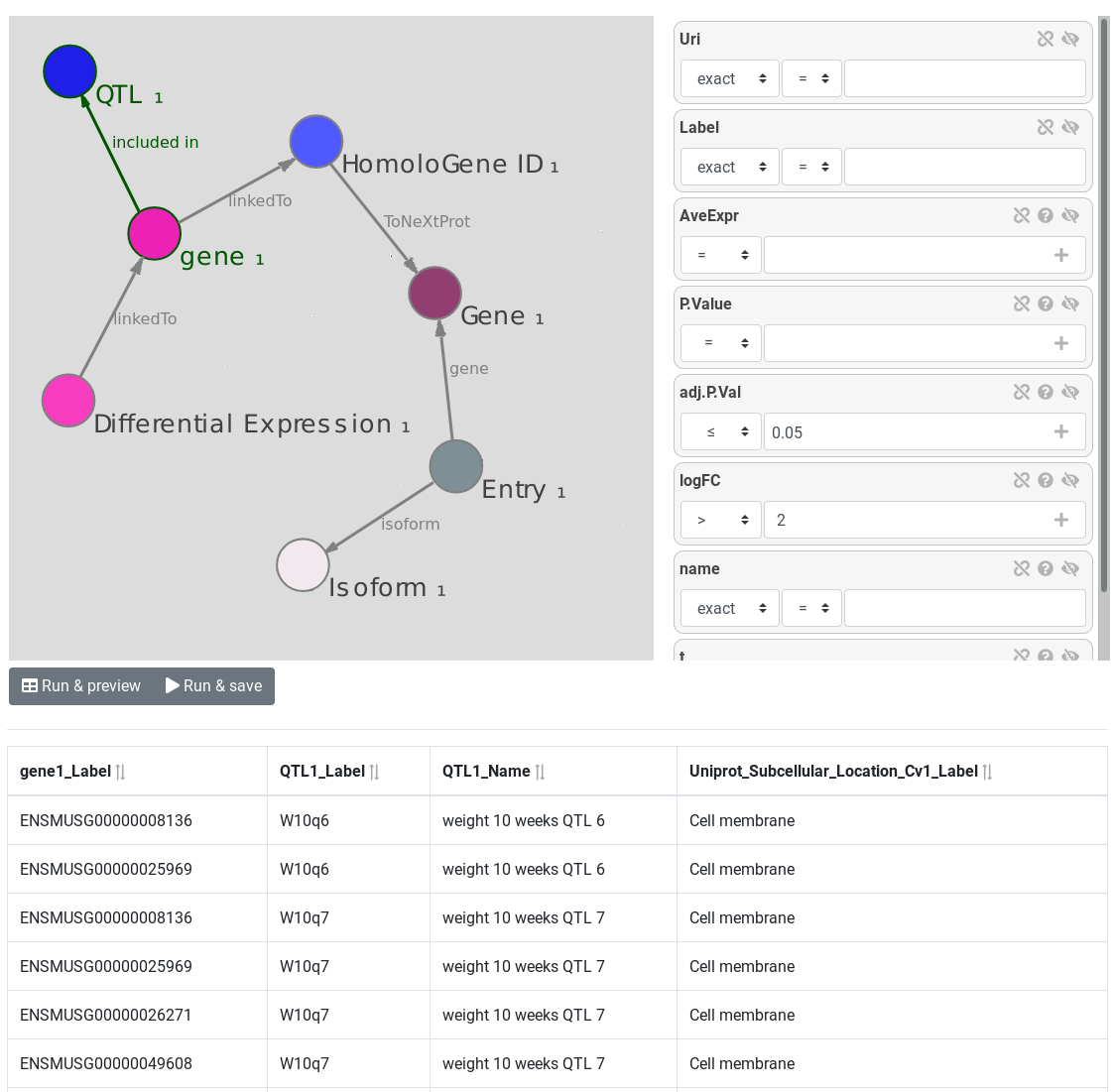This screenshot has height=1092, width=1112.
Task: Click the plus icon in logFC filter
Action: pos(1061,520)
